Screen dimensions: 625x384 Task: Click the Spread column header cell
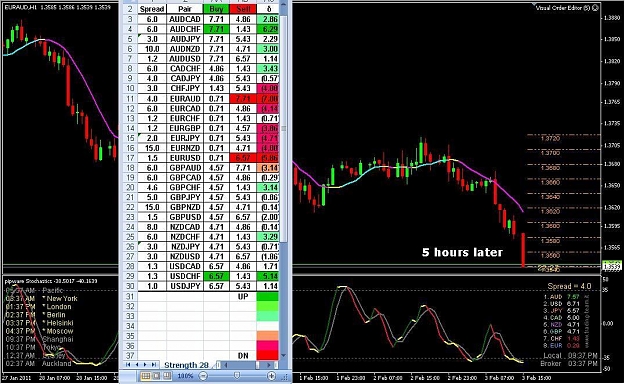click(x=152, y=9)
